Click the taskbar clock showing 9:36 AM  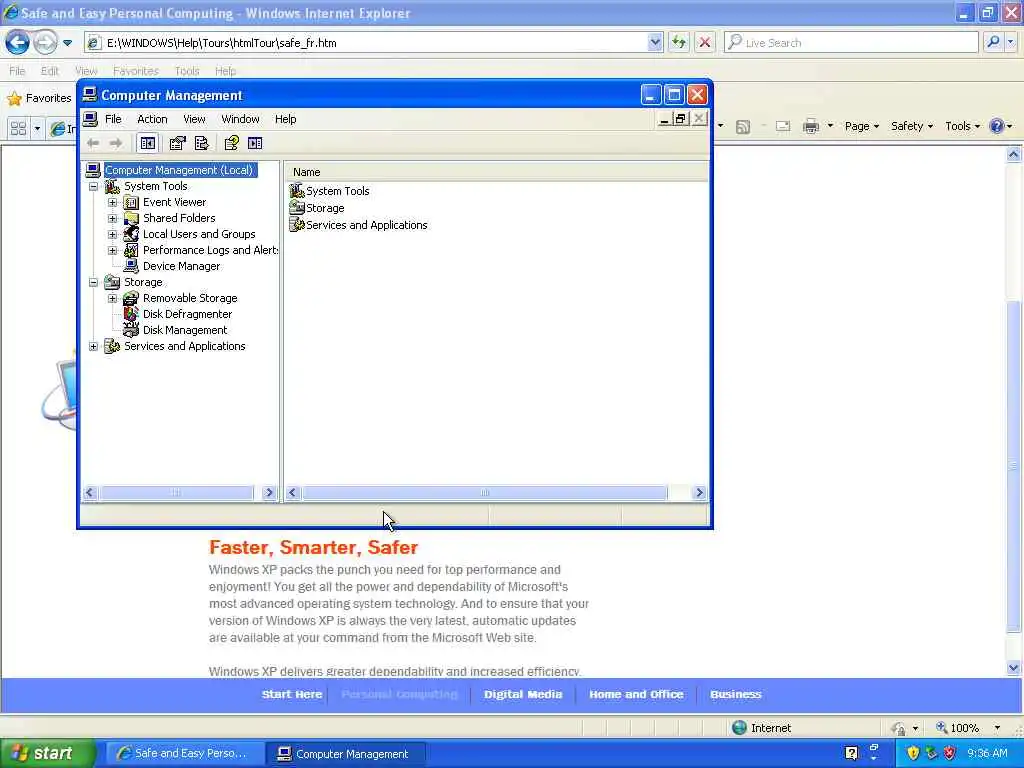987,754
